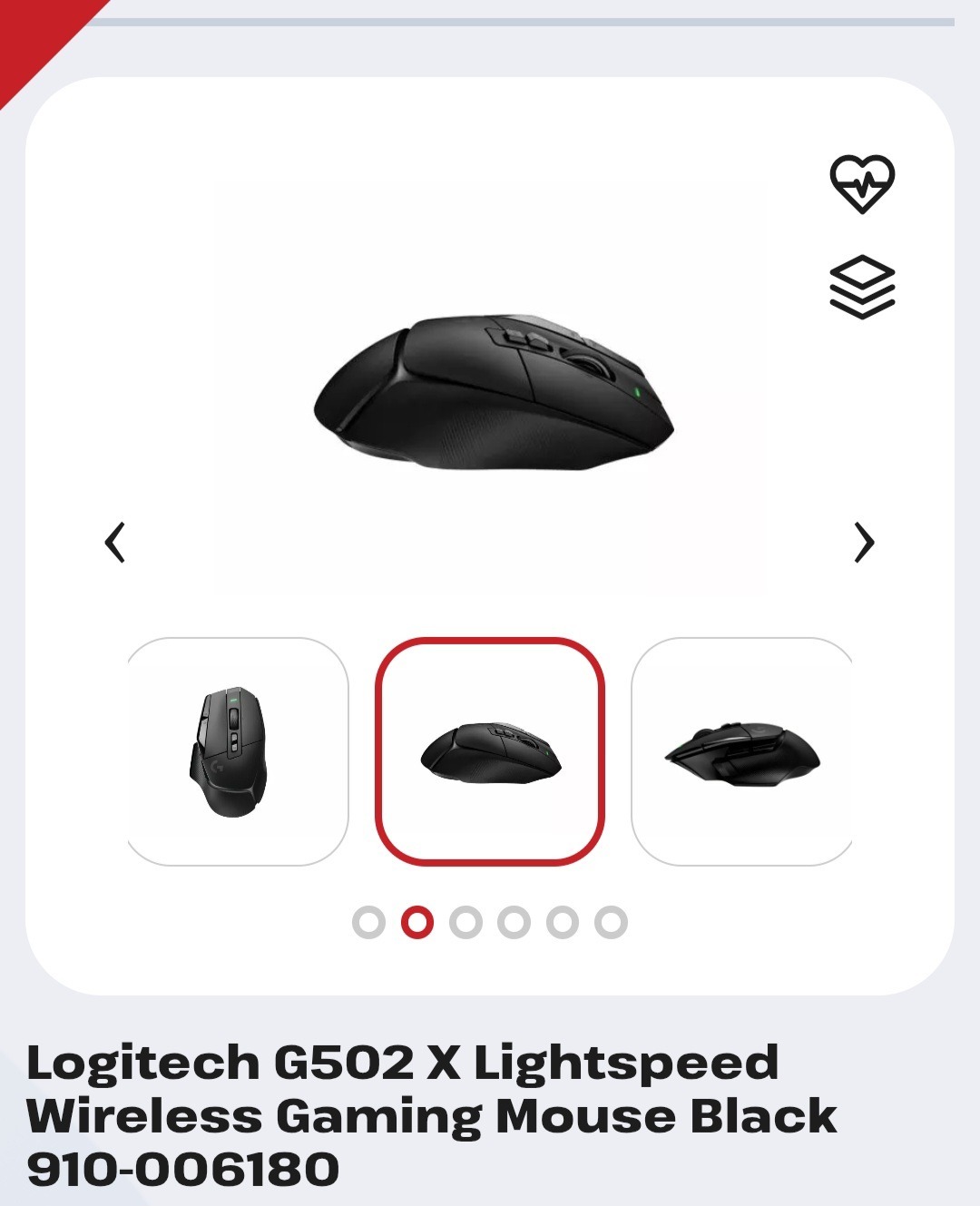
Task: Jump to fifth carousel dot indicator
Action: 563,922
